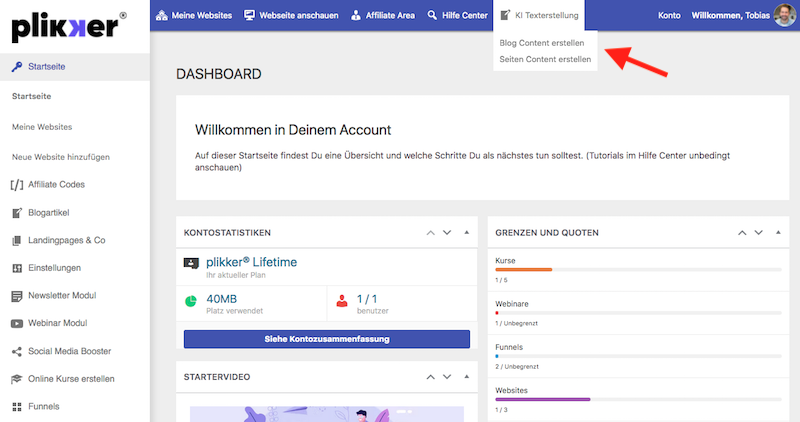The width and height of the screenshot is (800, 422).
Task: Click the Startseite wrench icon in sidebar
Action: (17, 67)
